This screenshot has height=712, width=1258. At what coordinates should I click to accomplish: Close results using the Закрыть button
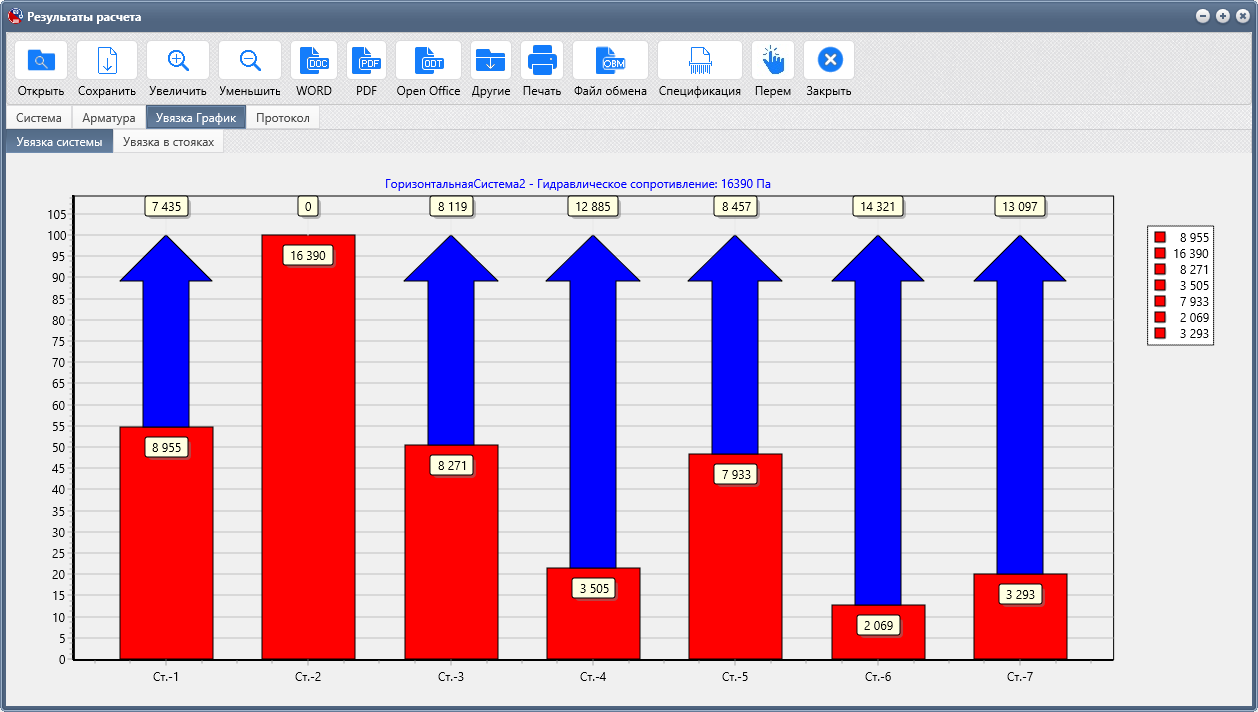(x=829, y=61)
